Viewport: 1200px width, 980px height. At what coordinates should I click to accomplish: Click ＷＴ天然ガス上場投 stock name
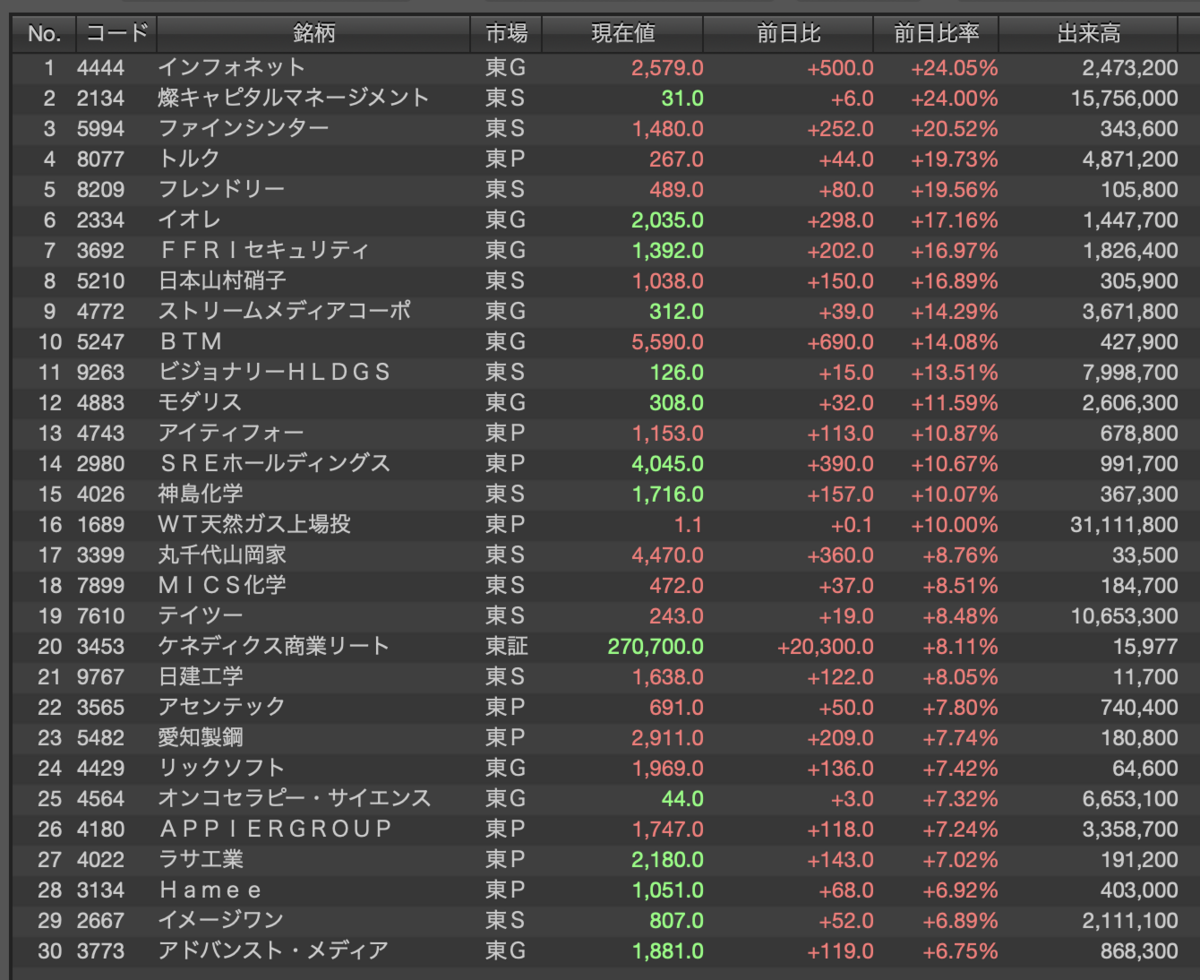(x=254, y=525)
